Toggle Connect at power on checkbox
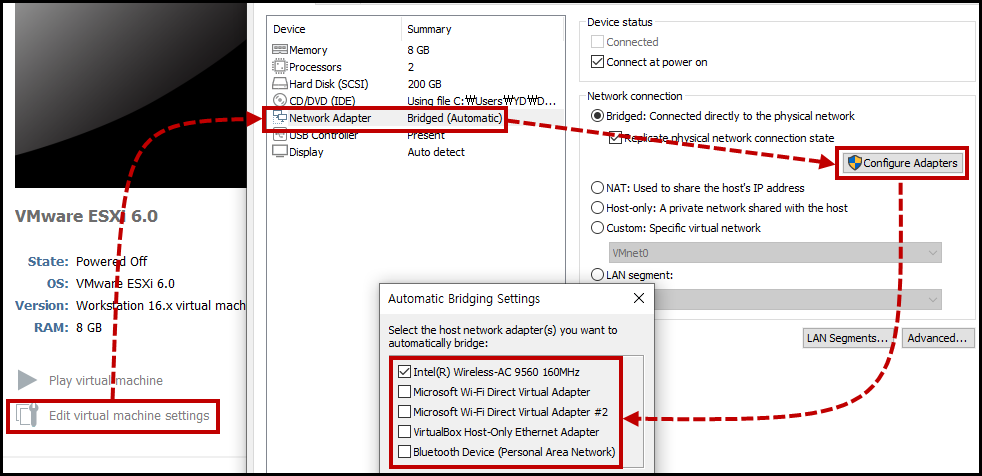The width and height of the screenshot is (982, 476). 597,62
